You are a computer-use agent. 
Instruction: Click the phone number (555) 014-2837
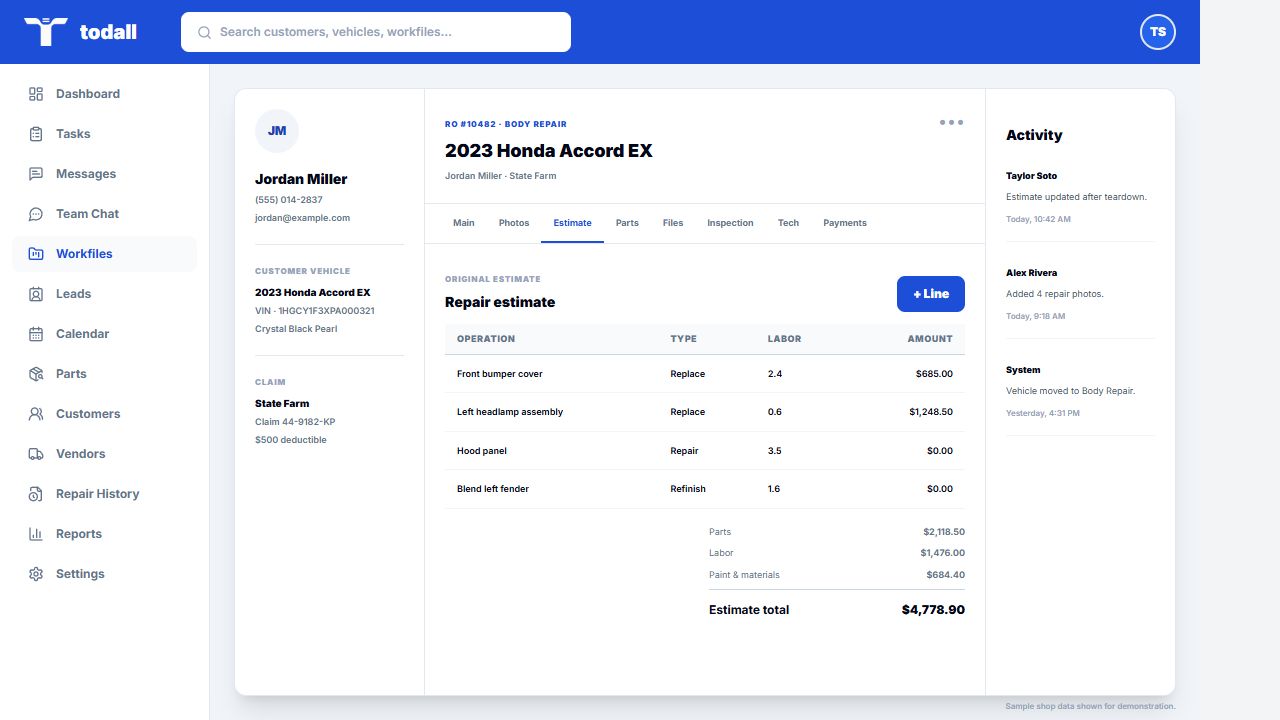tap(289, 200)
